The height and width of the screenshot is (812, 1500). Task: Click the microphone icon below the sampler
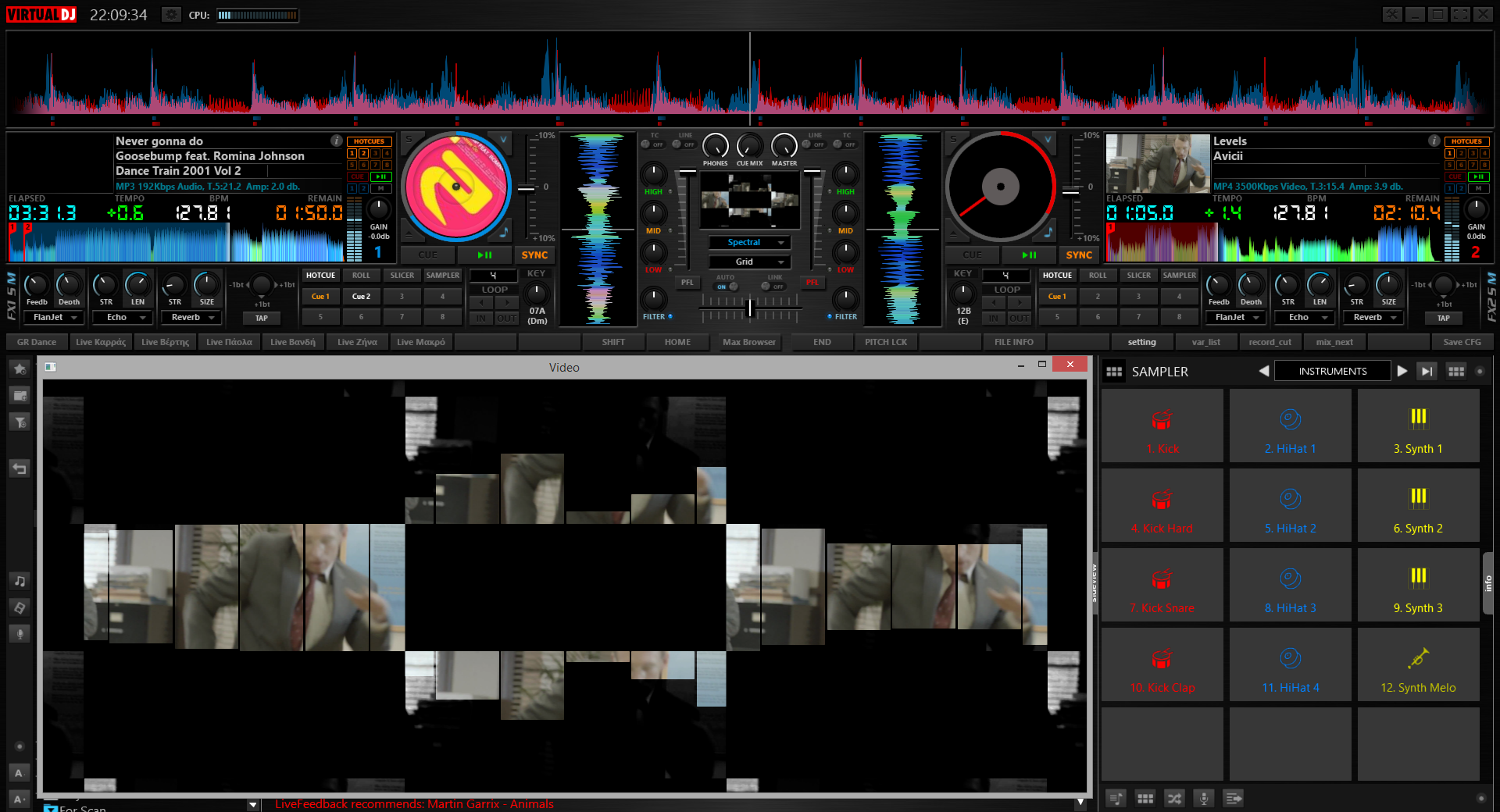1204,798
